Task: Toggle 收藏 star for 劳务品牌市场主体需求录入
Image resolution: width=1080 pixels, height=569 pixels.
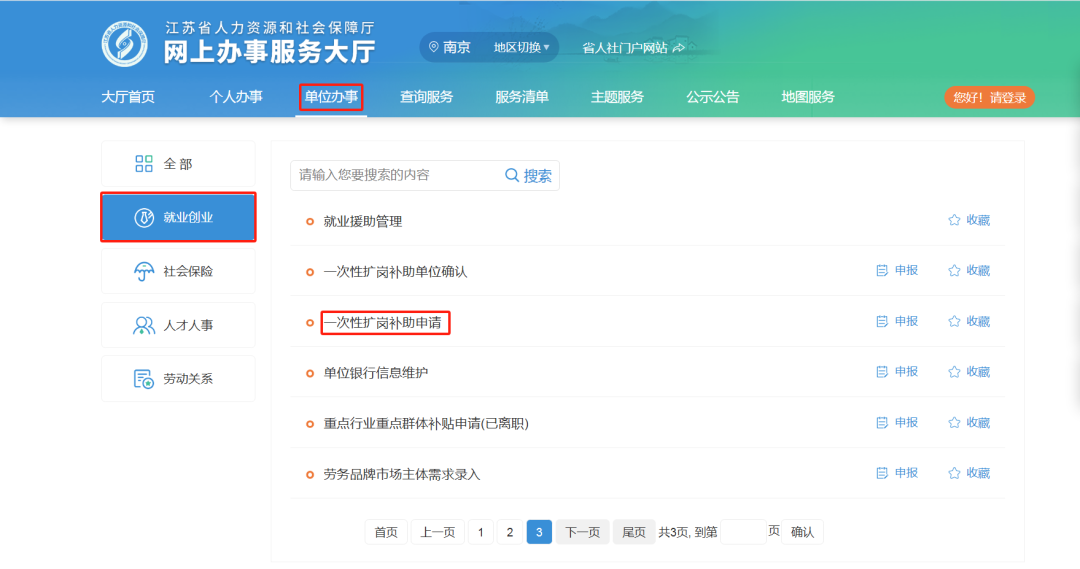Action: [x=954, y=473]
